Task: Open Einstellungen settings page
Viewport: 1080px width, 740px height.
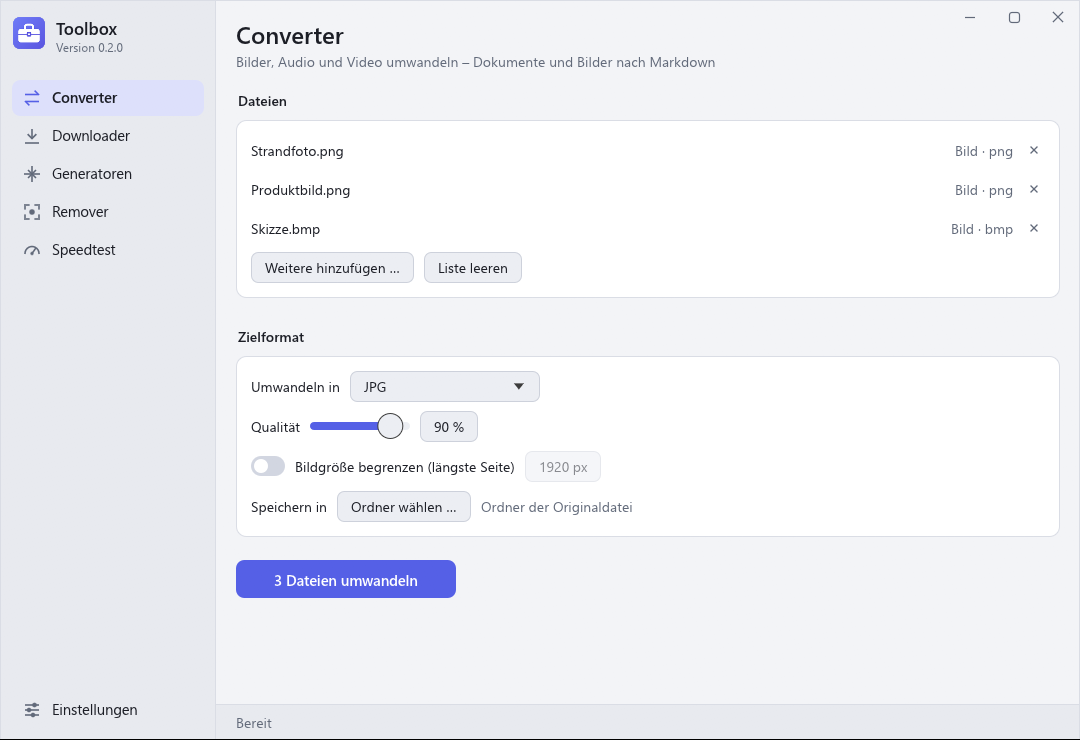Action: coord(108,710)
